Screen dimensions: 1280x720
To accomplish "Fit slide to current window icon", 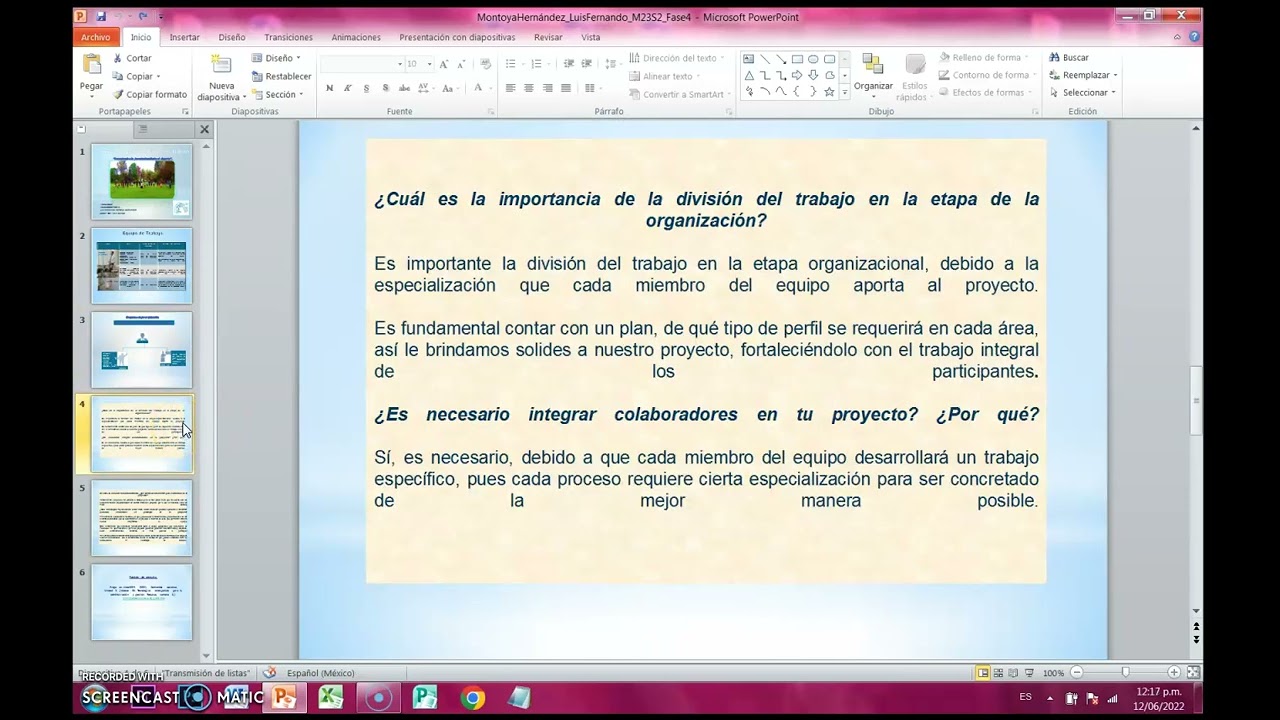I will click(x=1193, y=673).
